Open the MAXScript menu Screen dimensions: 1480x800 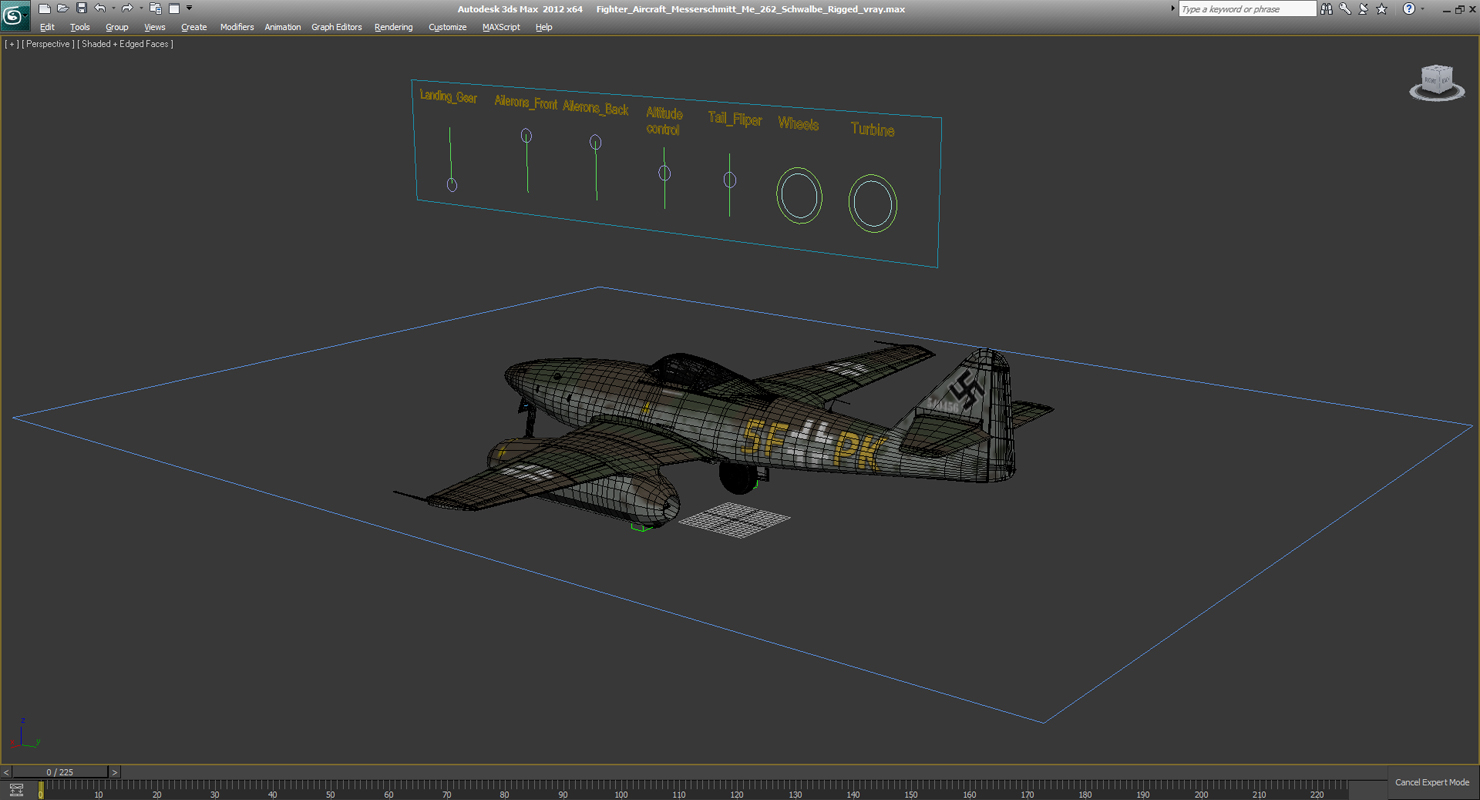click(501, 27)
